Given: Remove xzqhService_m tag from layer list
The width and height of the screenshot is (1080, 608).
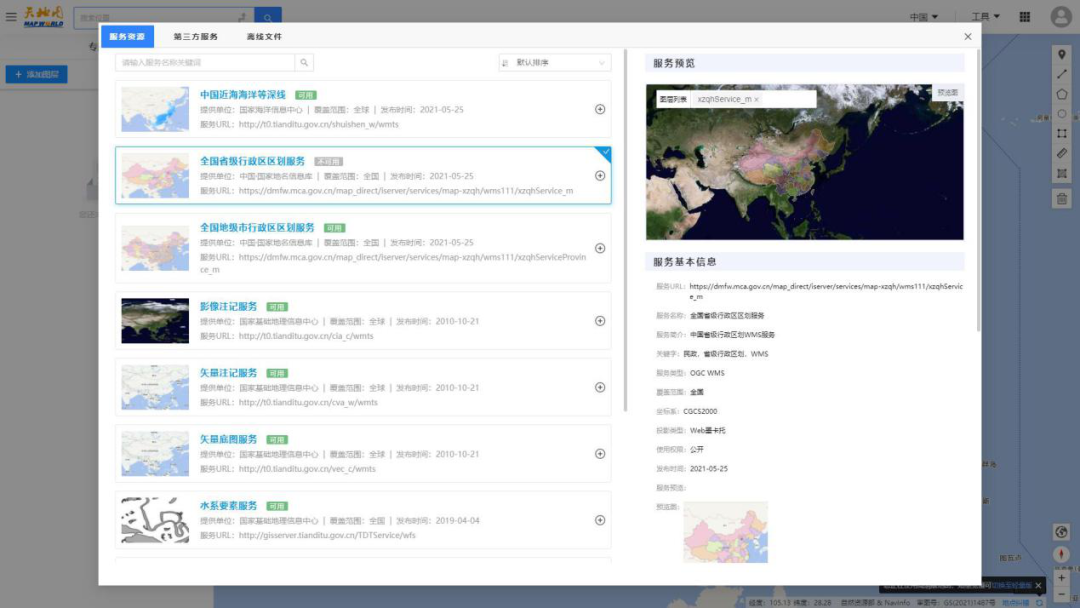Looking at the screenshot, I should (x=756, y=100).
